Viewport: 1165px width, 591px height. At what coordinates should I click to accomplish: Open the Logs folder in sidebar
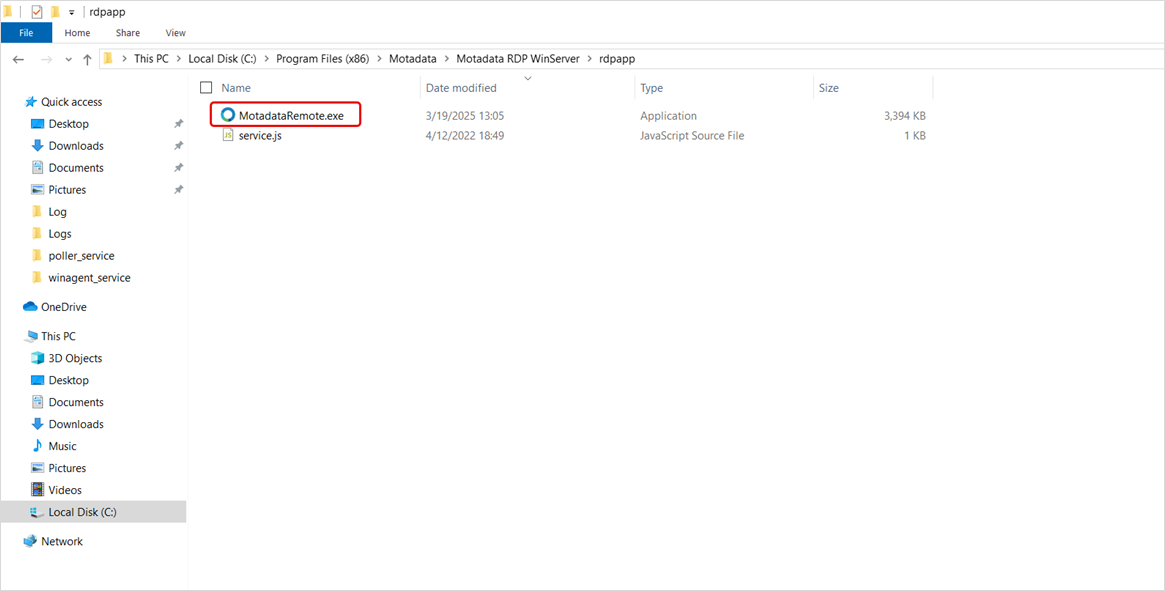pyautogui.click(x=60, y=233)
